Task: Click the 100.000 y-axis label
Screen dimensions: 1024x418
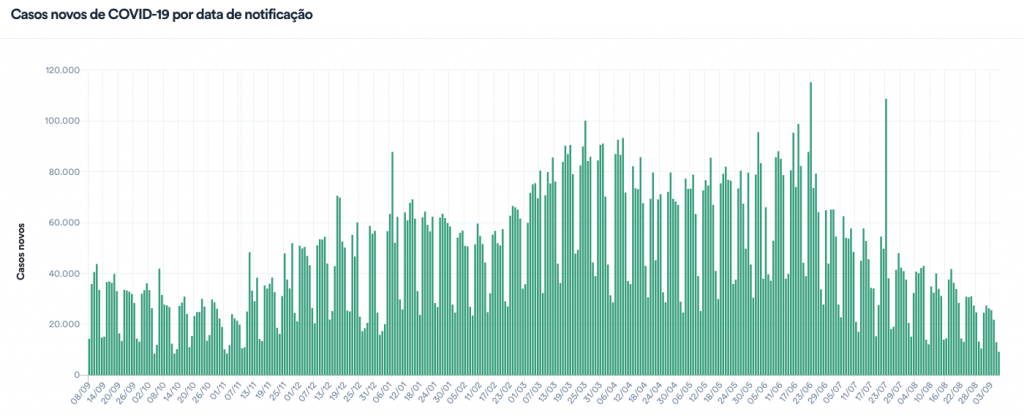Action: pos(62,121)
